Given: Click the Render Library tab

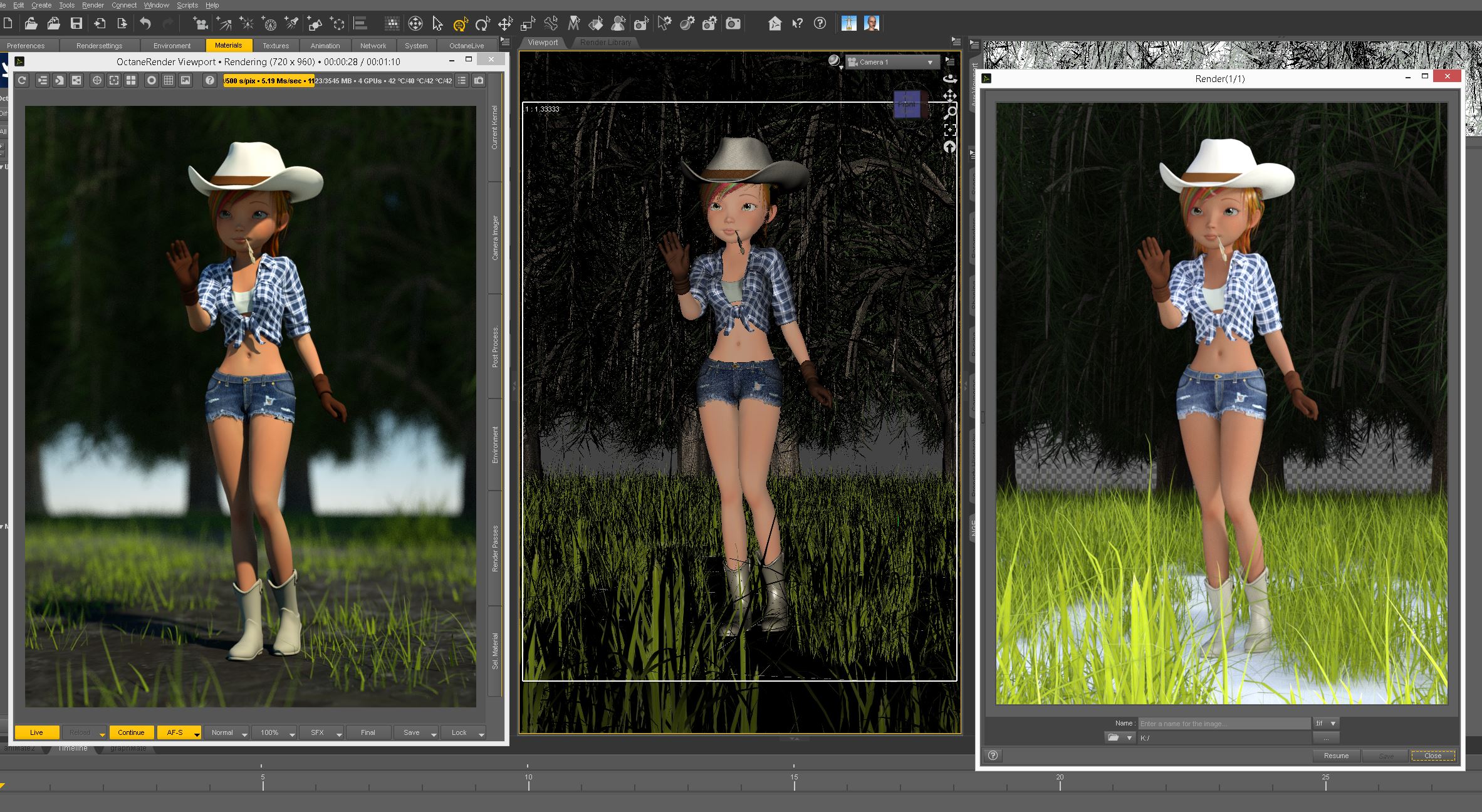Looking at the screenshot, I should coord(605,42).
